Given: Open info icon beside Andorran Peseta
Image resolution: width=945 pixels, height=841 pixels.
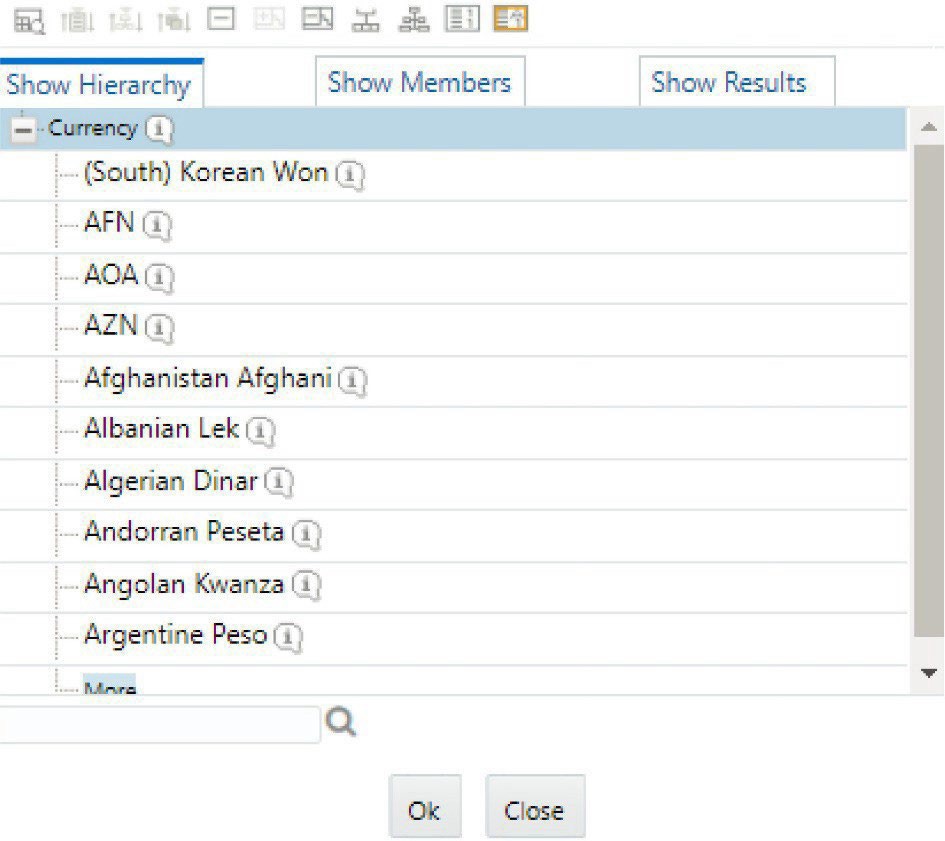Looking at the screenshot, I should tap(306, 534).
